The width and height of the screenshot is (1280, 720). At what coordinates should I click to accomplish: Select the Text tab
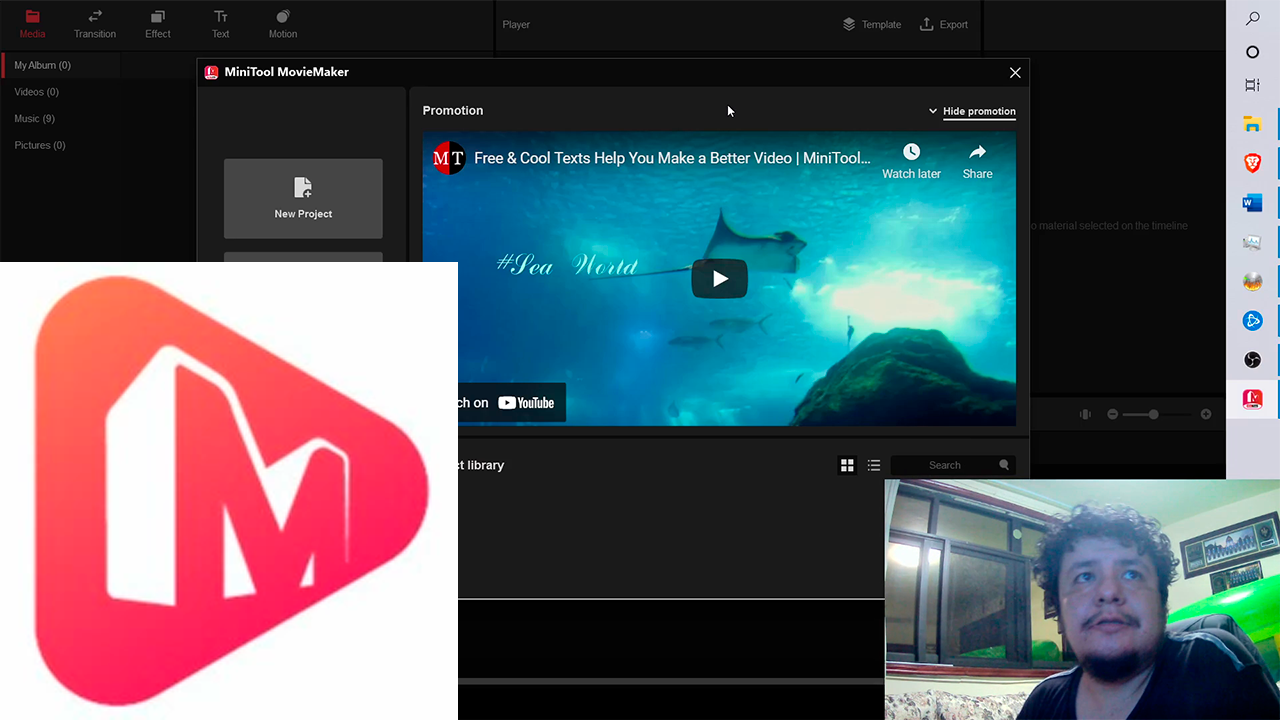[221, 24]
